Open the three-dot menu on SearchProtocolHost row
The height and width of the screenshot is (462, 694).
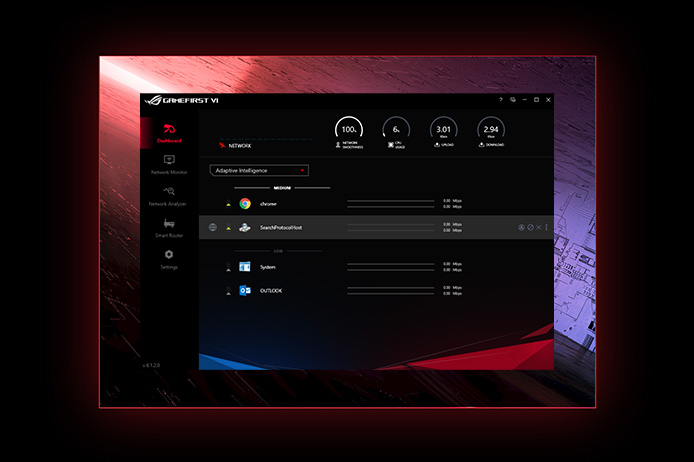pos(547,227)
